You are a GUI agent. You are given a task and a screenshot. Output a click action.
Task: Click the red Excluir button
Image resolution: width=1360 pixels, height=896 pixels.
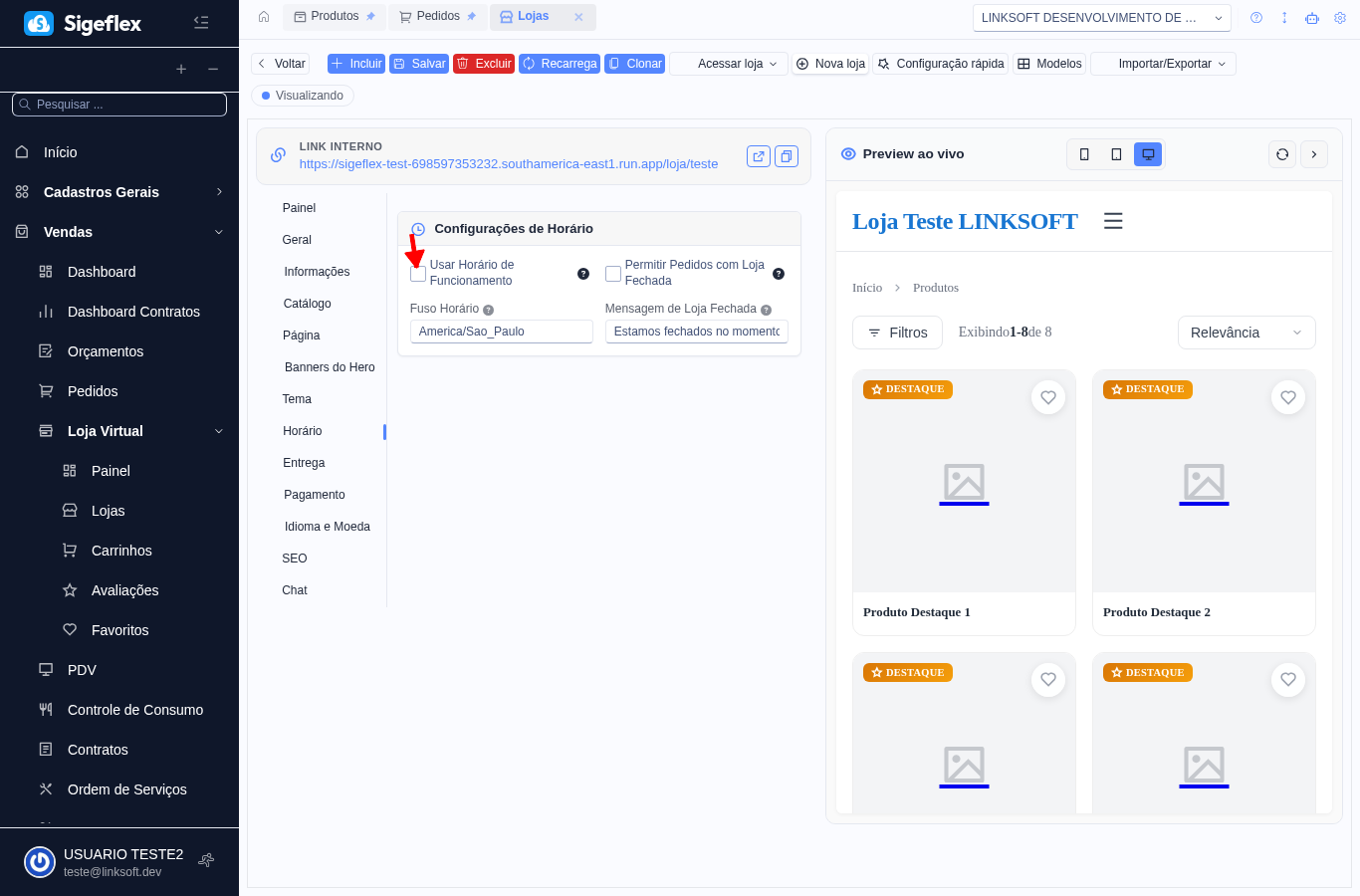[x=484, y=64]
